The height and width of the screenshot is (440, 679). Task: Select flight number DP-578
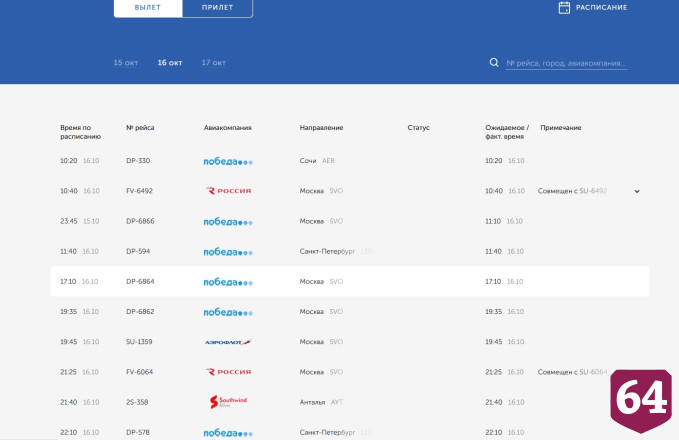pos(138,432)
